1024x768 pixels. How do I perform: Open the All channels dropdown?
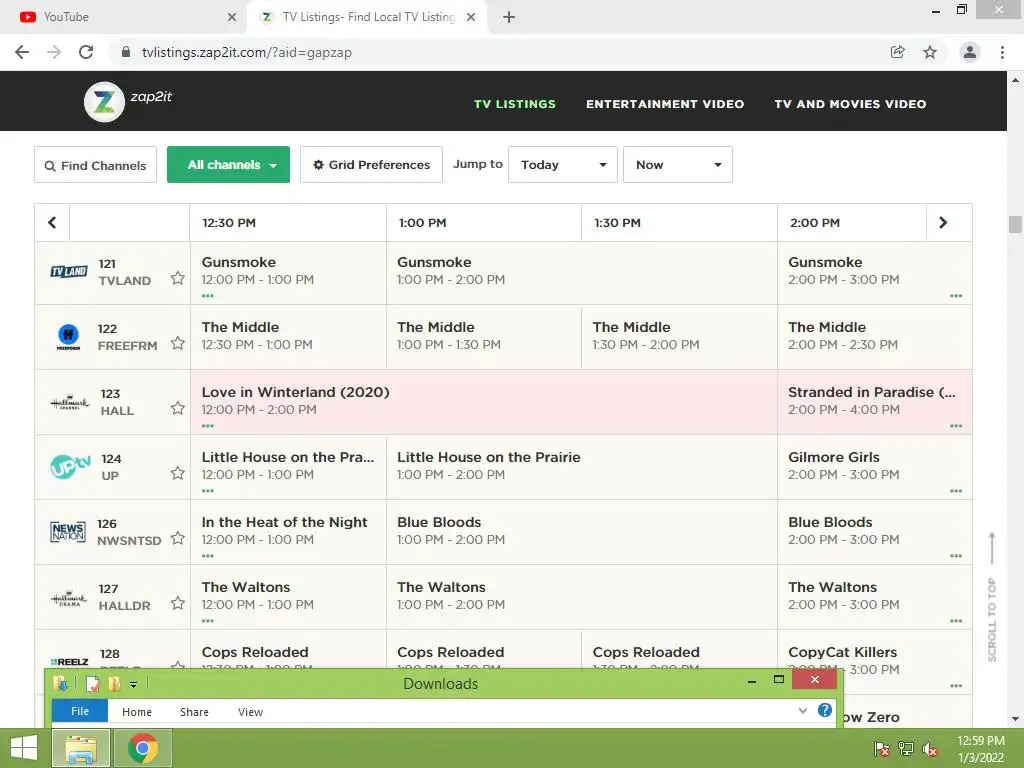coord(229,165)
